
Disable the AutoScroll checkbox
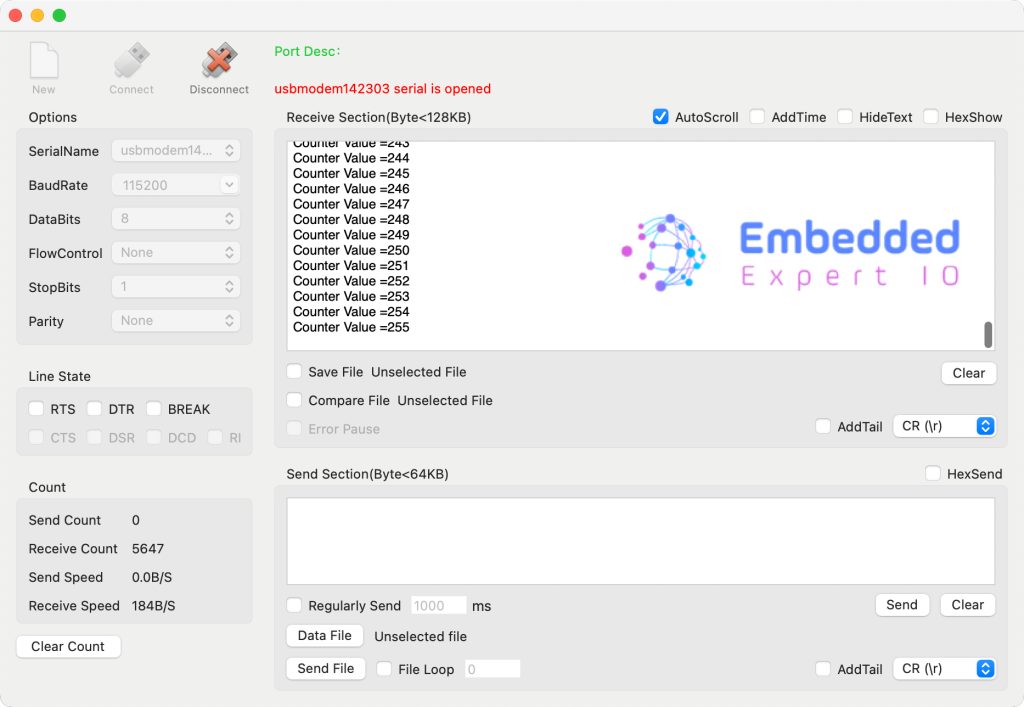point(660,117)
